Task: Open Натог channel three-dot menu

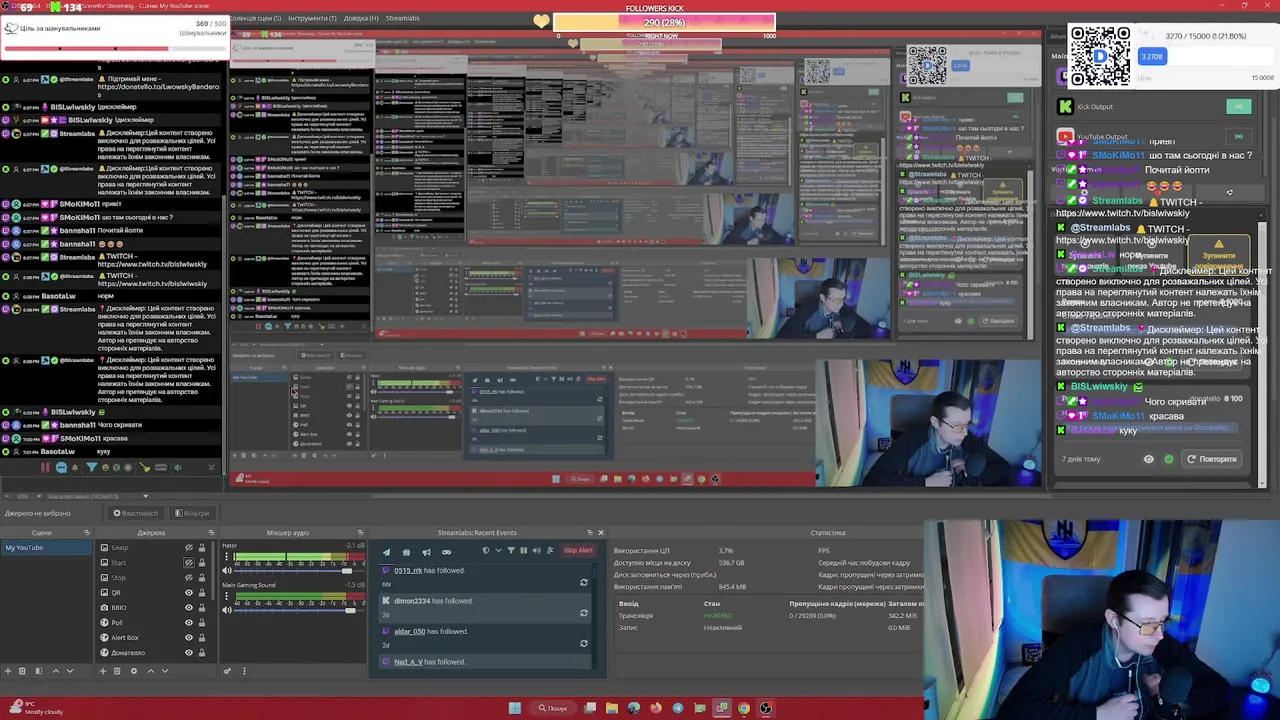Action: [x=227, y=556]
